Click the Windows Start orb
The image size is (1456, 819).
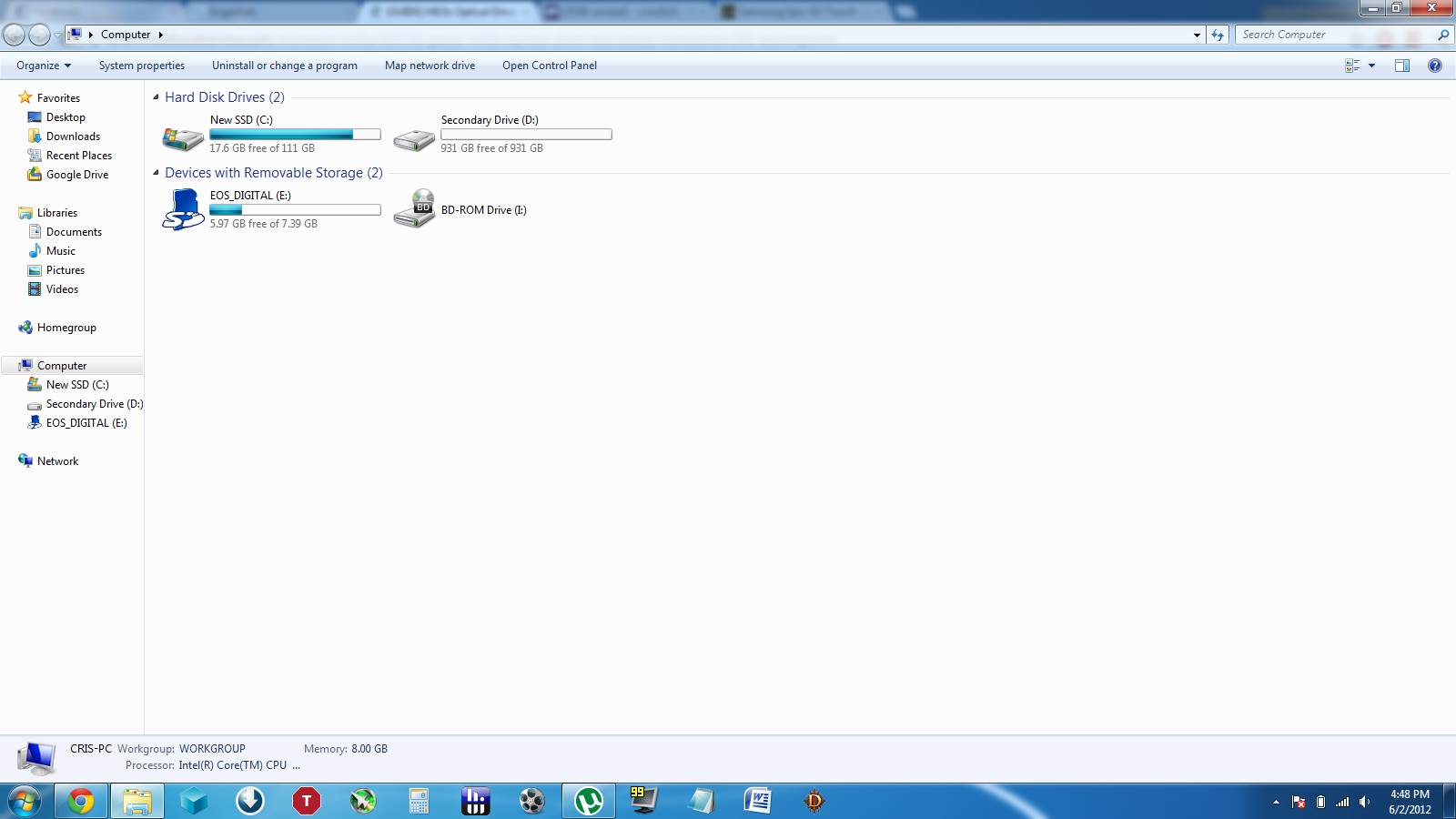click(x=24, y=802)
